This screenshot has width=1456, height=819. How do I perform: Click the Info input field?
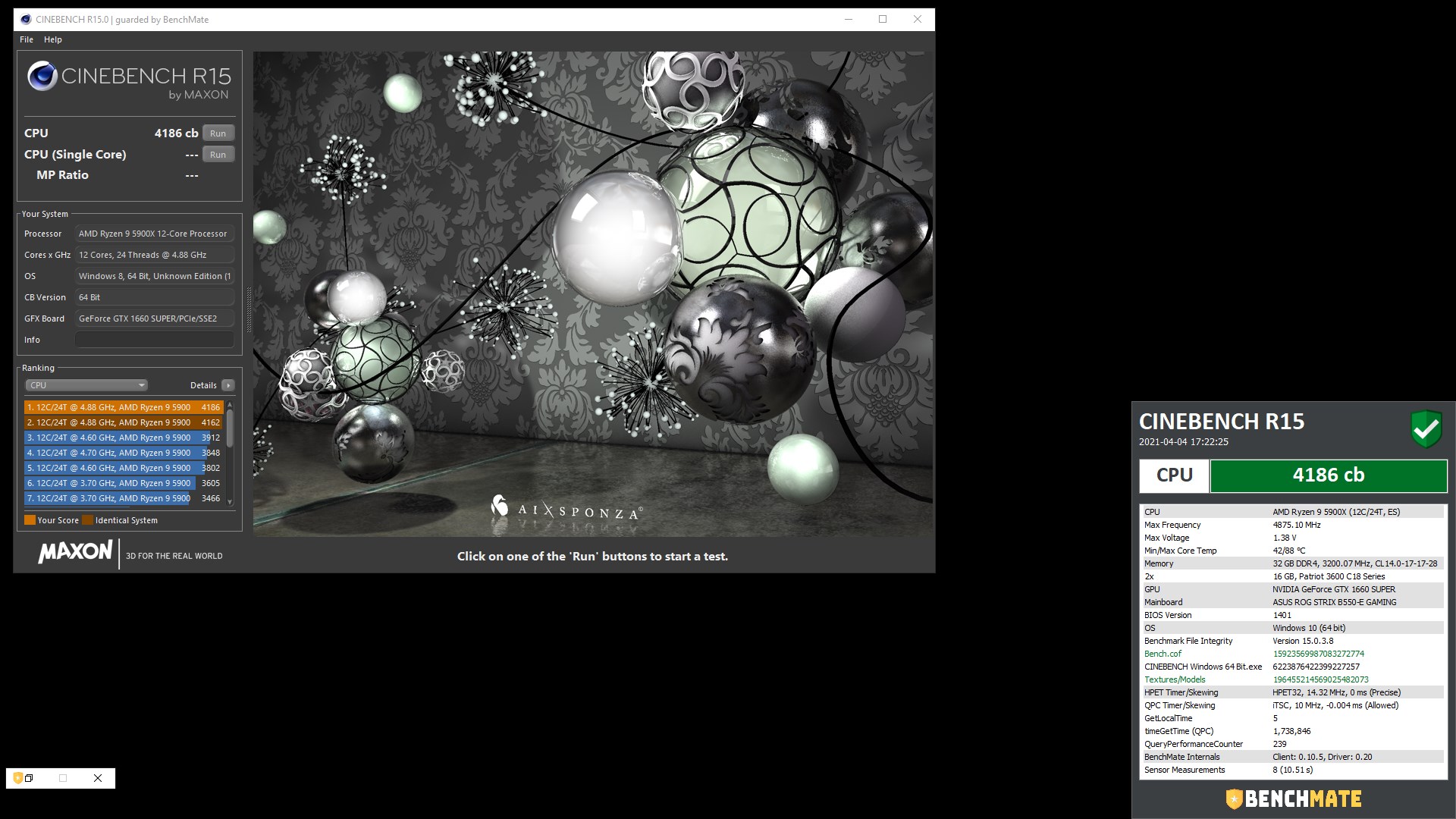pyautogui.click(x=155, y=340)
